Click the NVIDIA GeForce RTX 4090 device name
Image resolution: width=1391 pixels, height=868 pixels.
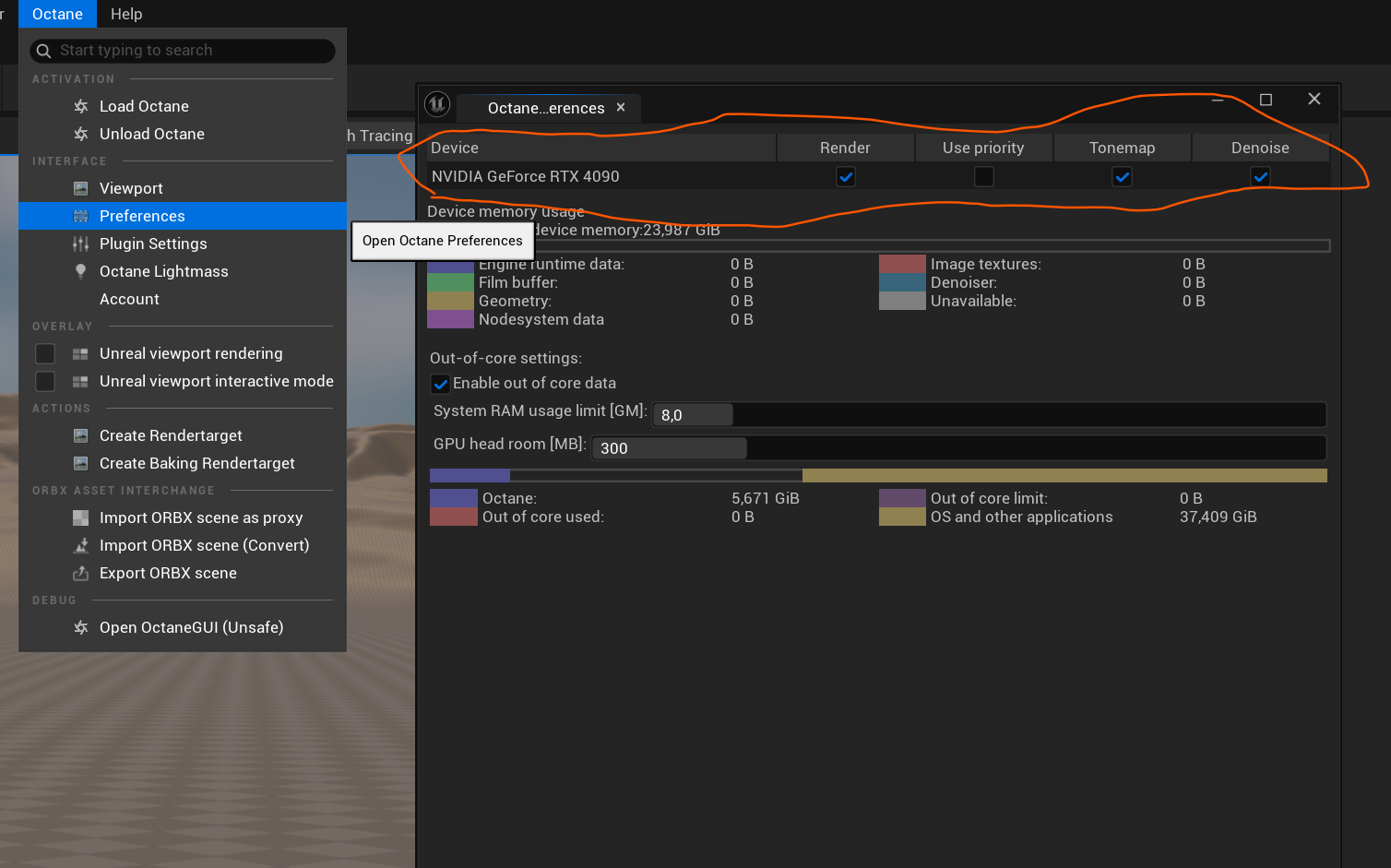click(x=526, y=176)
